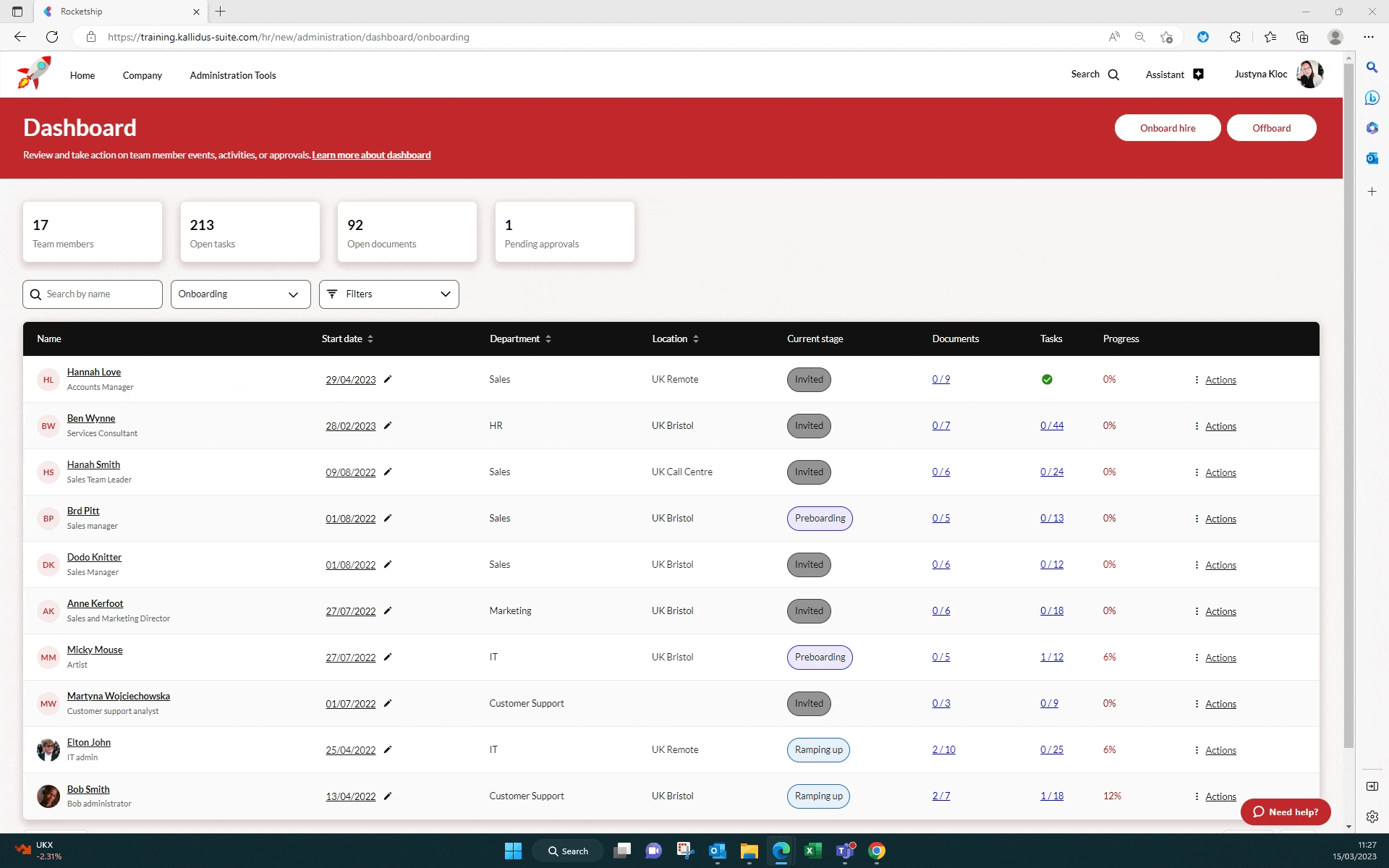Open the Administration Tools menu

coord(232,75)
